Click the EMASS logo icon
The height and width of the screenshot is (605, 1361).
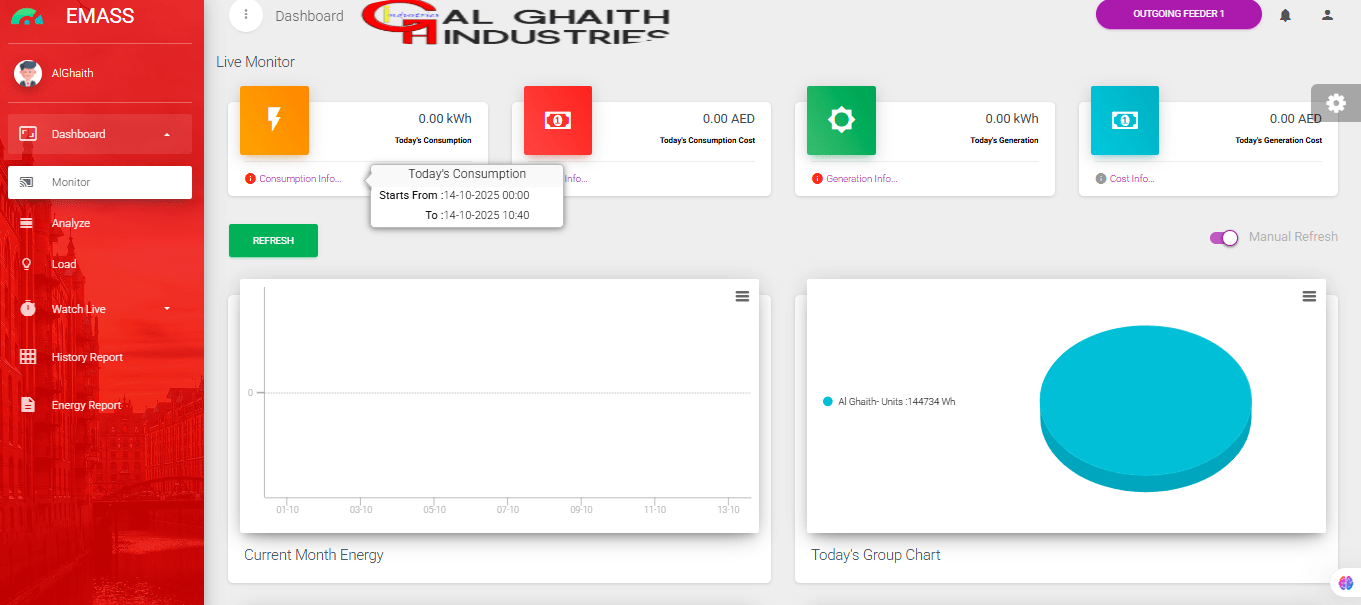point(27,16)
